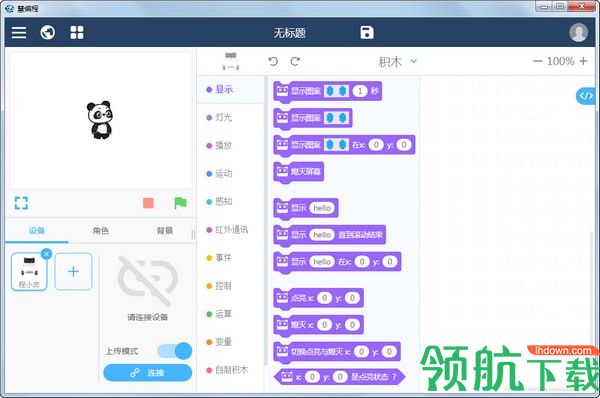Edit the x value in the show hello at xy block
The image size is (600, 398).
[x=362, y=262]
